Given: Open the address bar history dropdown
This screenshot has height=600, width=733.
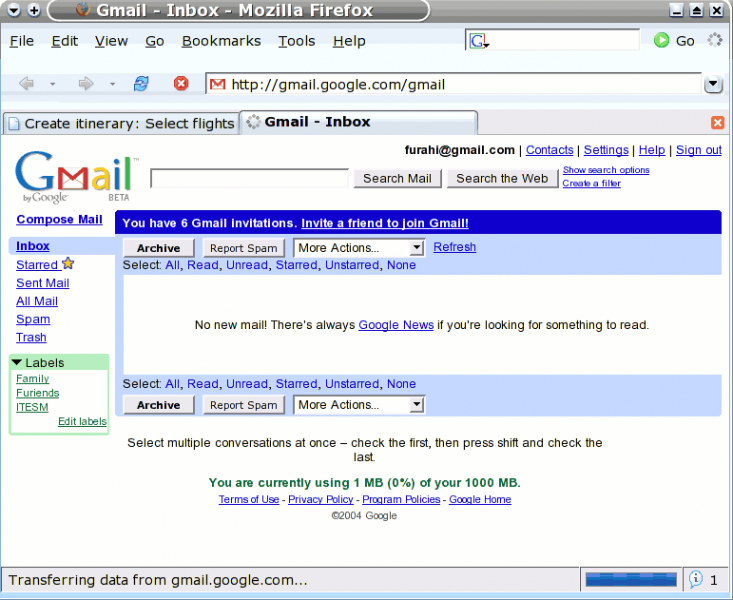Looking at the screenshot, I should tap(713, 85).
